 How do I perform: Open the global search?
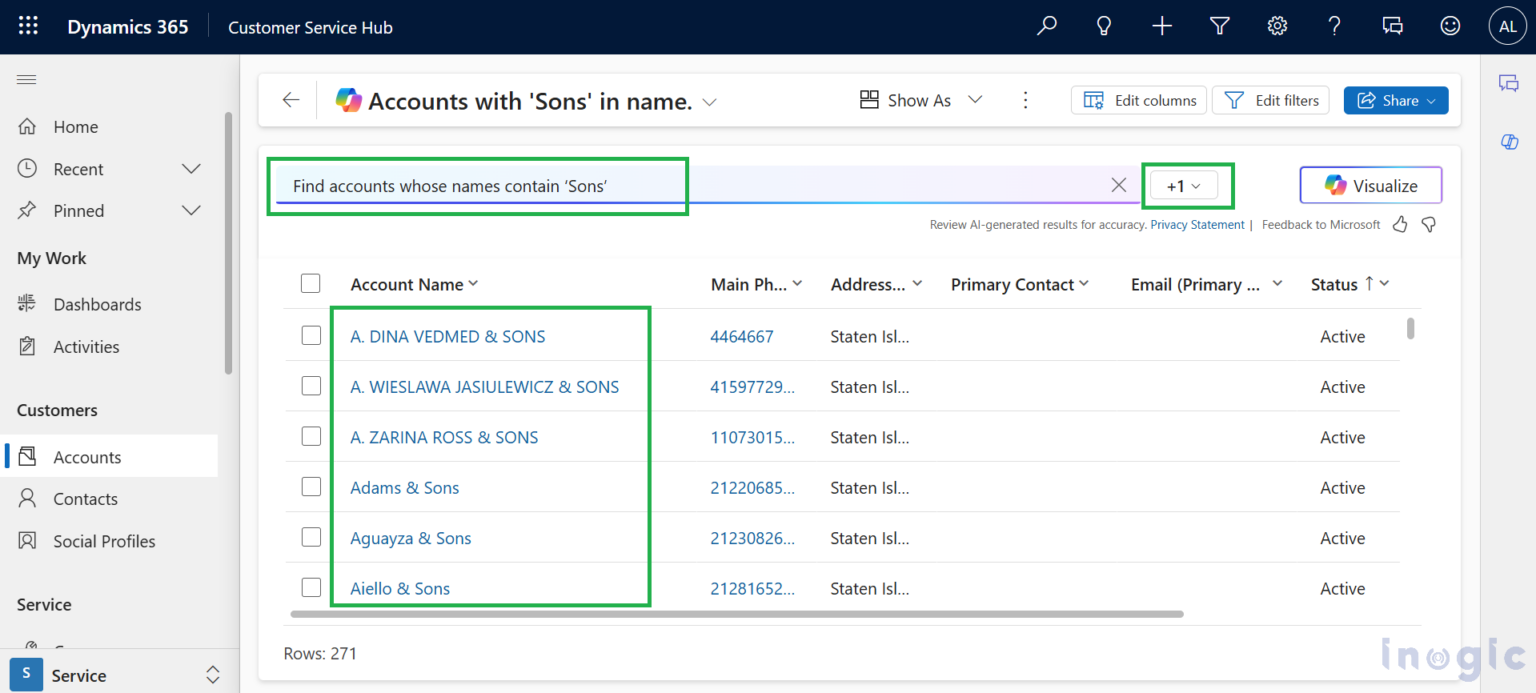1046,26
